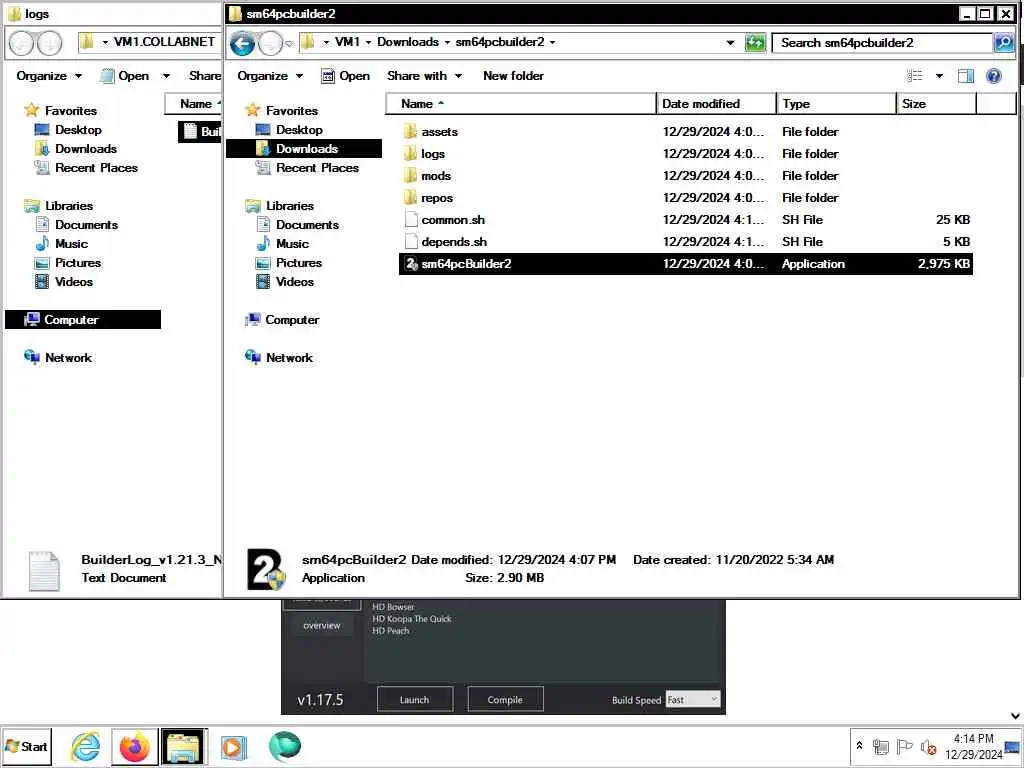Open the Start menu
This screenshot has height=768, width=1024.
pos(25,746)
